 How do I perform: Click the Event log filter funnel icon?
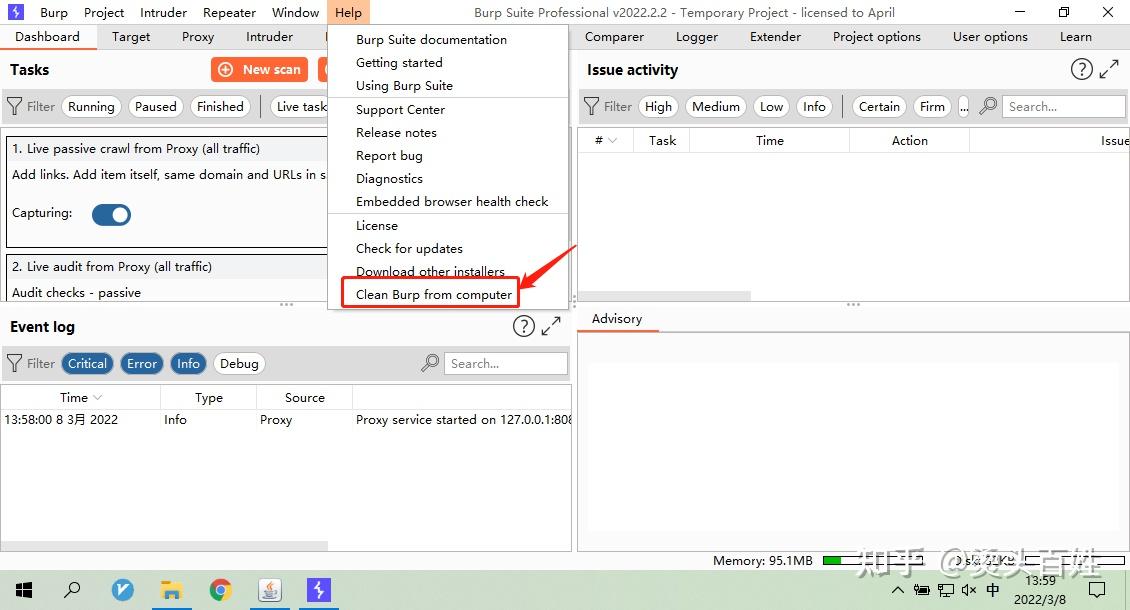(x=14, y=363)
